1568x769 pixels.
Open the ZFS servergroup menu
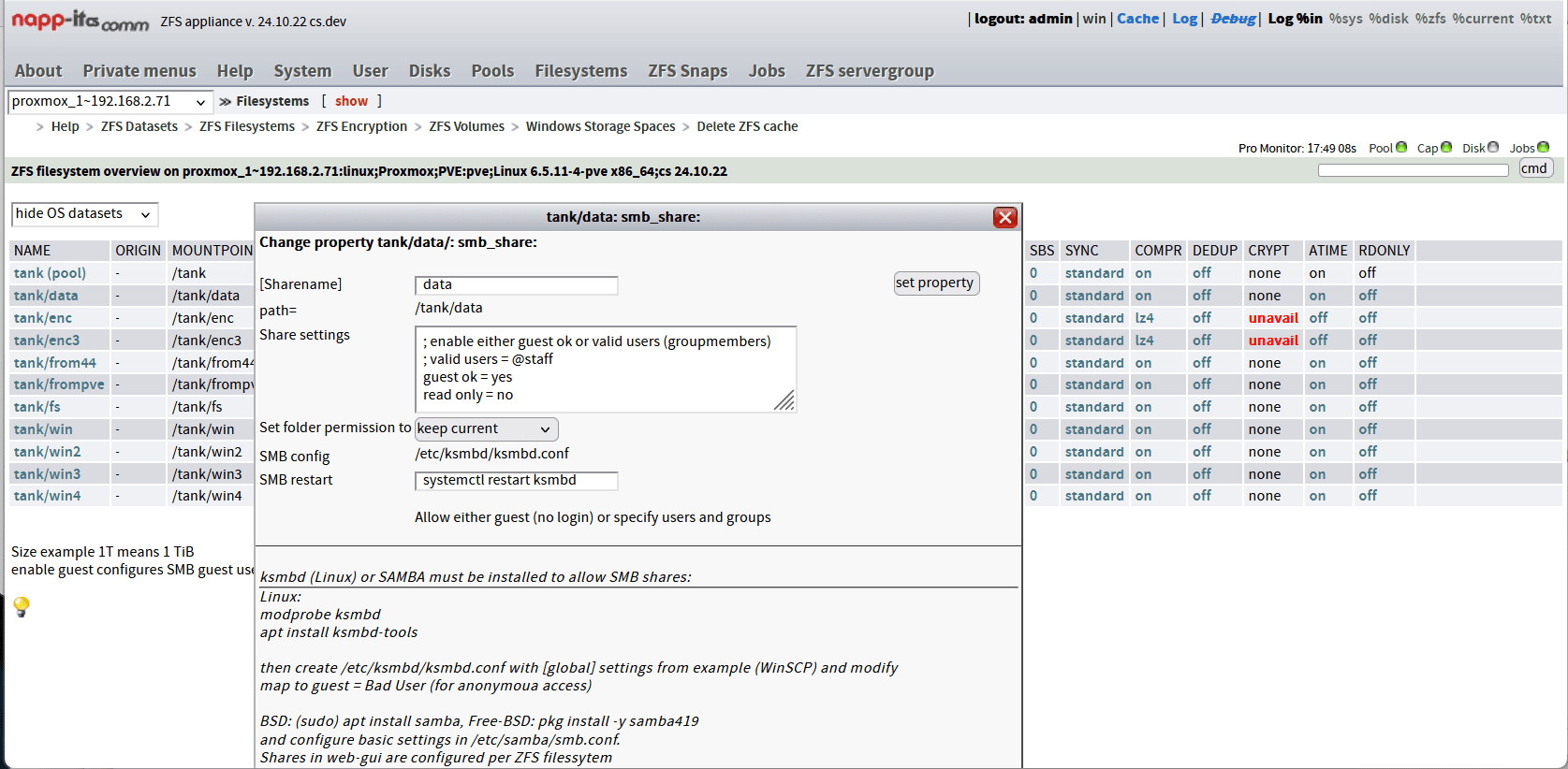pyautogui.click(x=870, y=71)
